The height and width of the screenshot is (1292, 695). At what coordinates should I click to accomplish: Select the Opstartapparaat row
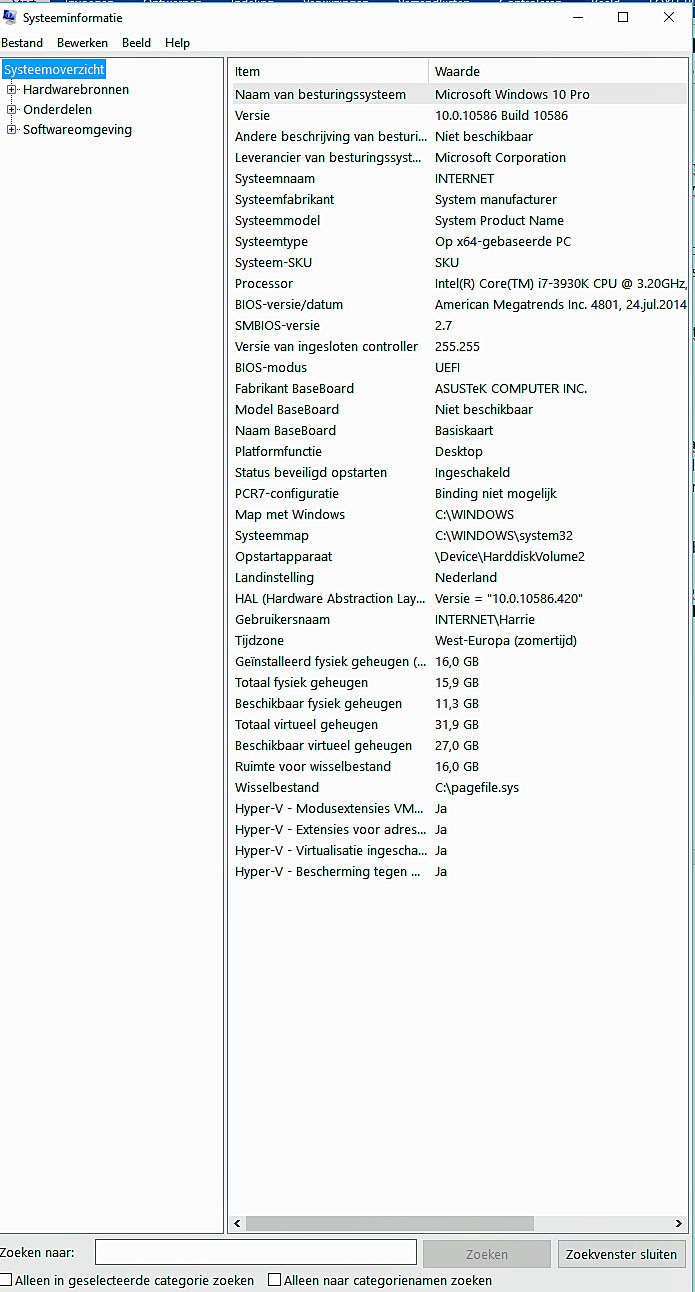(460, 556)
